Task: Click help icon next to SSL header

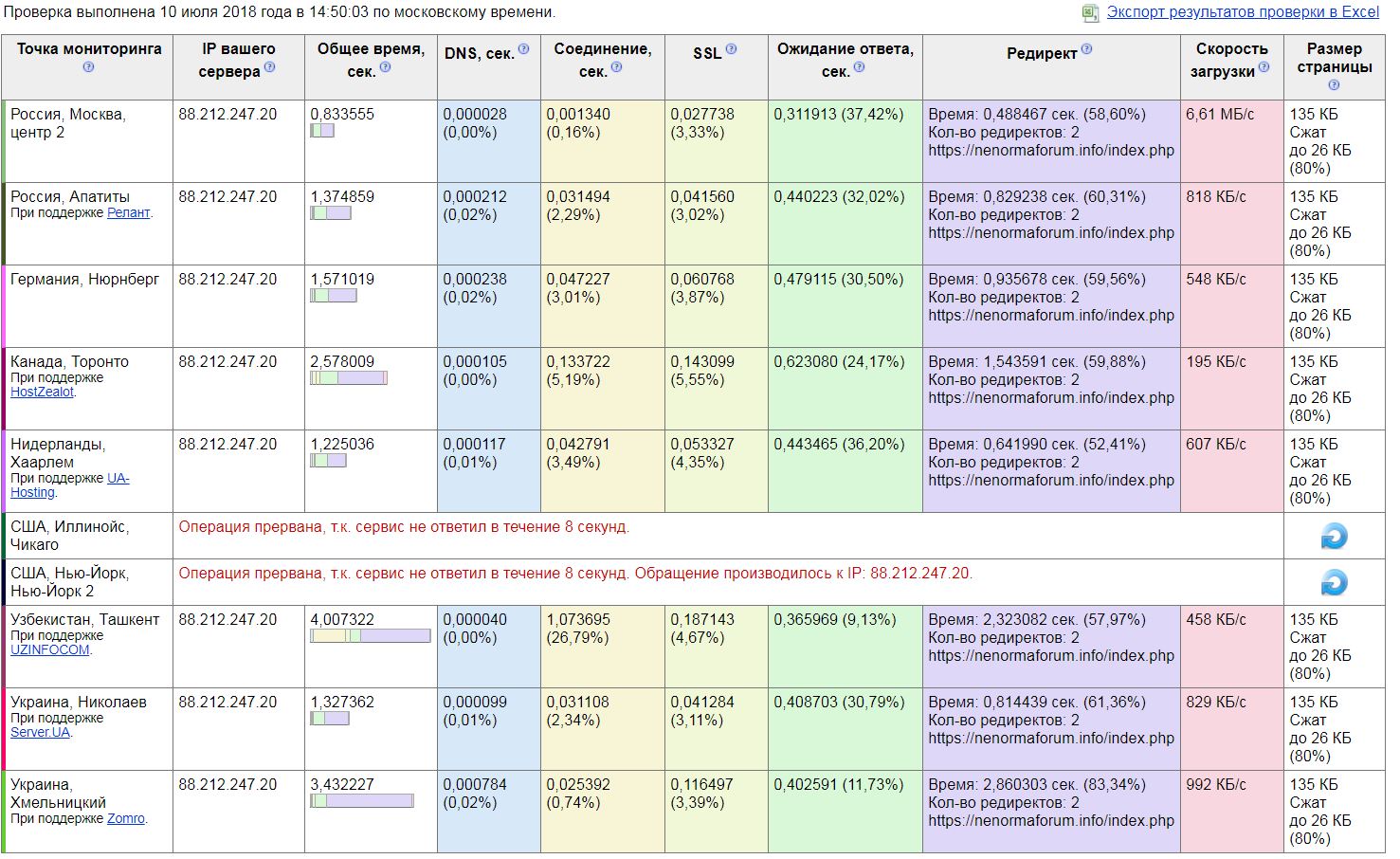Action: pyautogui.click(x=731, y=49)
